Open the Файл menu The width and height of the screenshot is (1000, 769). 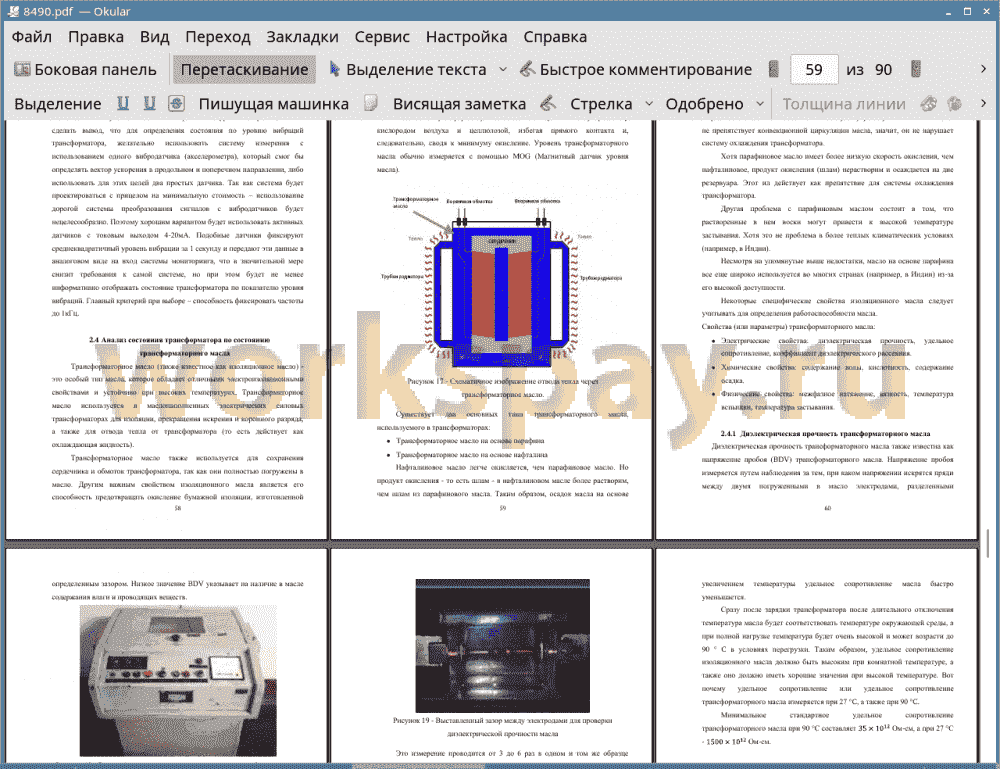pyautogui.click(x=31, y=37)
